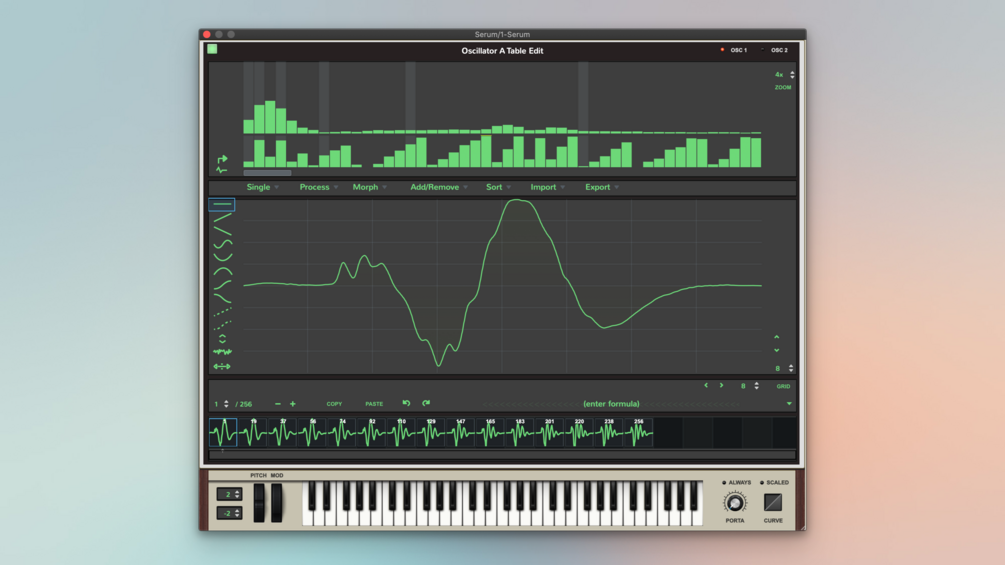This screenshot has height=565, width=1005.
Task: Select the upper dotted ramp draw shape
Action: tap(222, 312)
